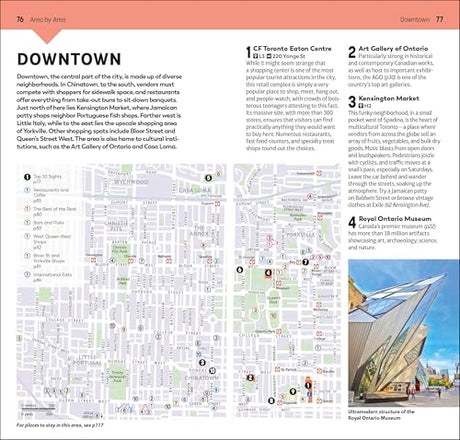Select black map marker 2 near Art Gallery
Screen dimensions: 460x440
pos(250,378)
